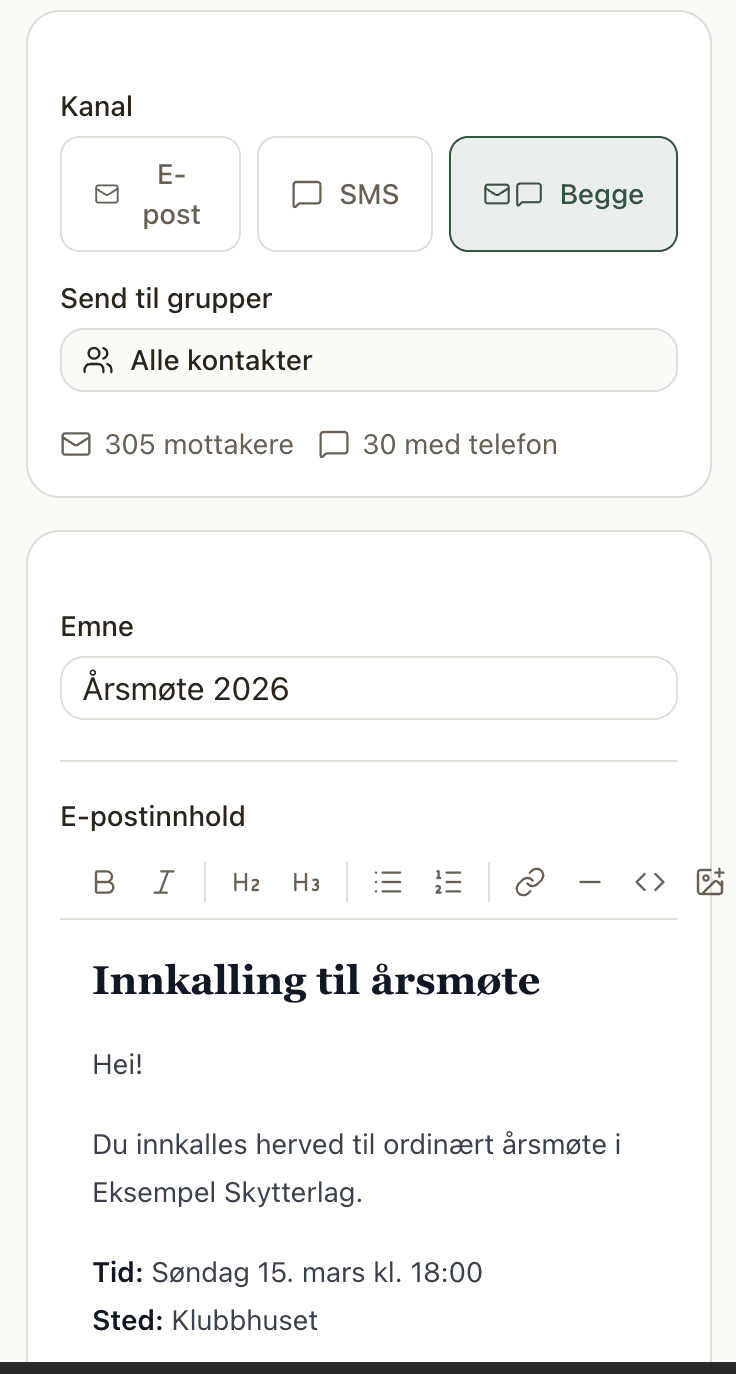Insert a hyperlink
The image size is (736, 1374).
pyautogui.click(x=529, y=882)
